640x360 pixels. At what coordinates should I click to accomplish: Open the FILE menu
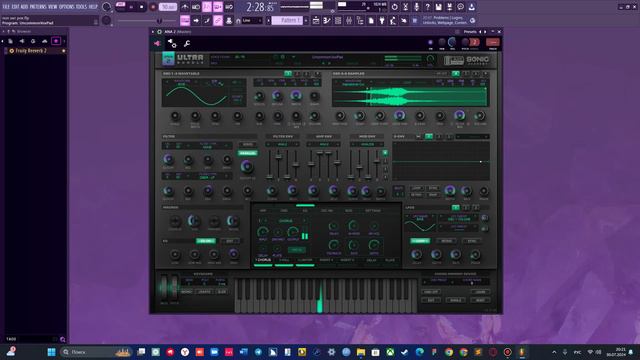click(x=6, y=7)
